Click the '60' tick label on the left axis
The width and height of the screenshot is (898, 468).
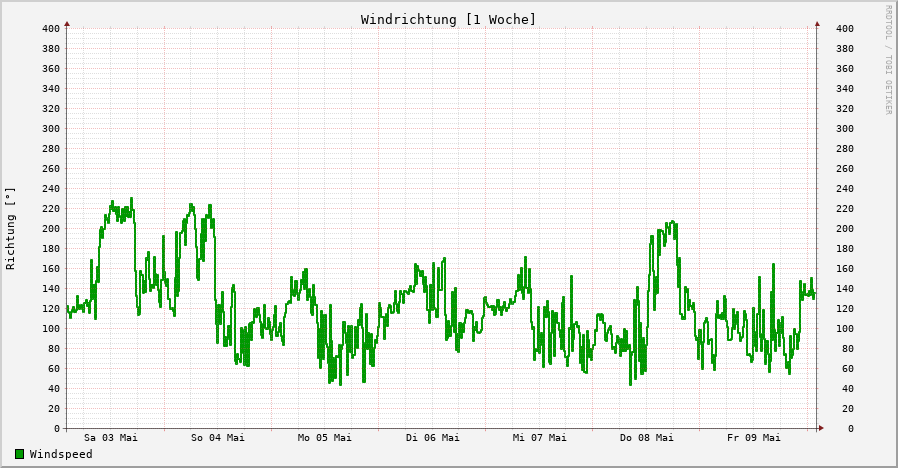54,369
